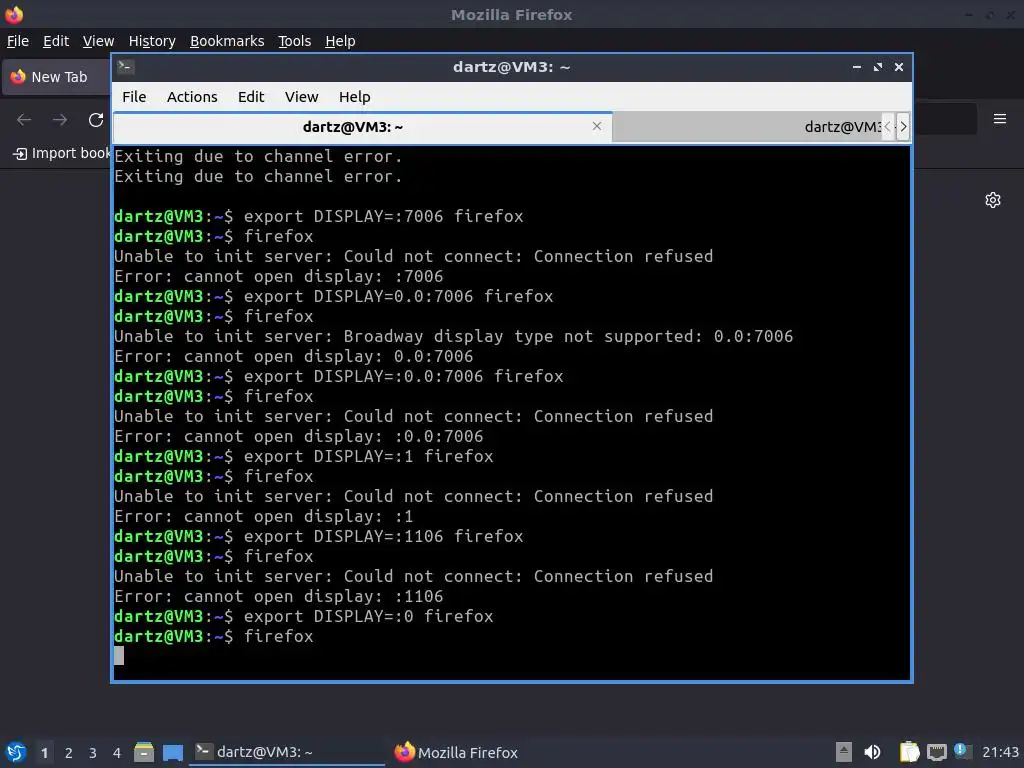Click the Firefox reload page button

[96, 120]
